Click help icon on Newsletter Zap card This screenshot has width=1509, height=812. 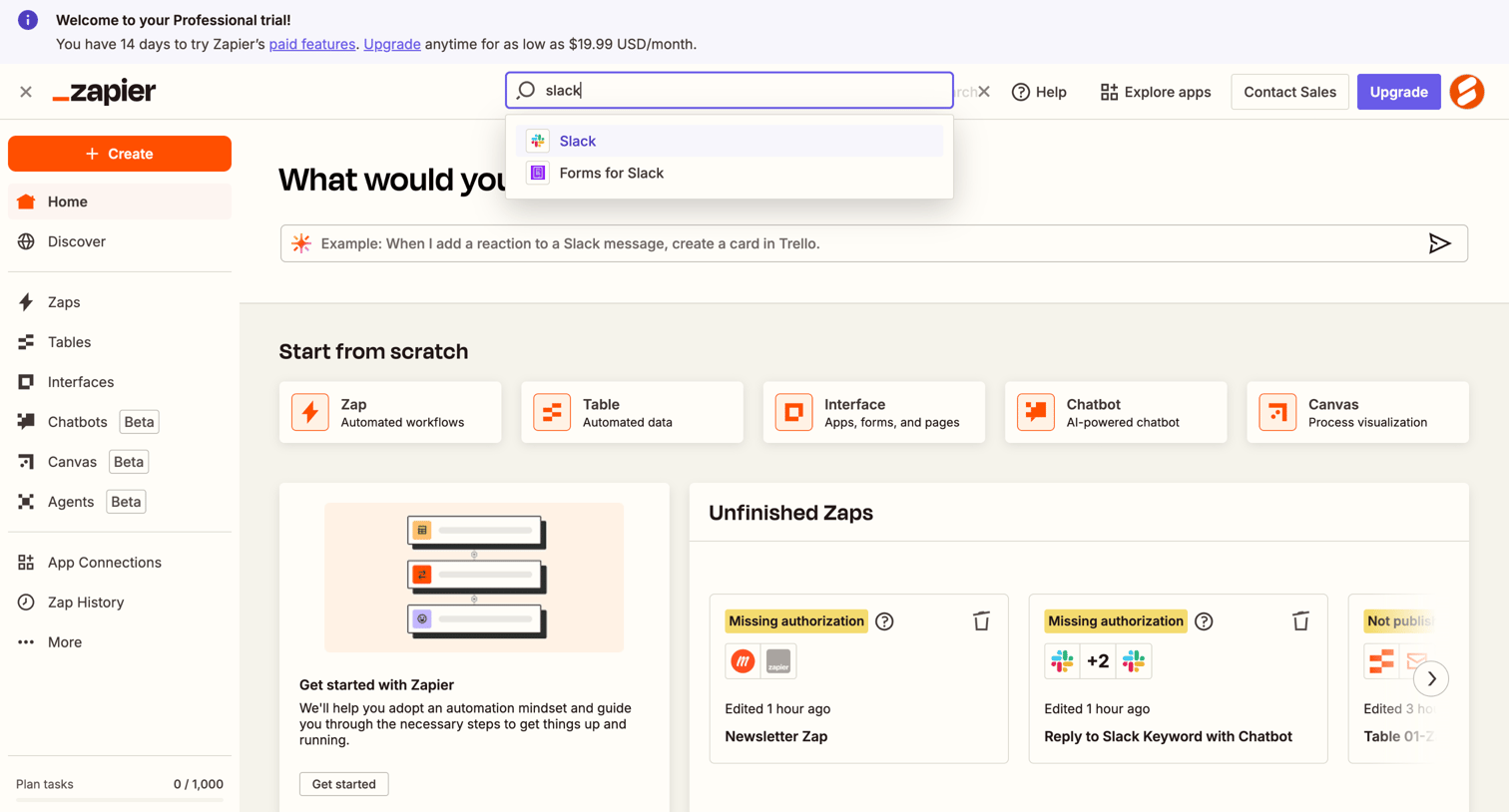884,621
